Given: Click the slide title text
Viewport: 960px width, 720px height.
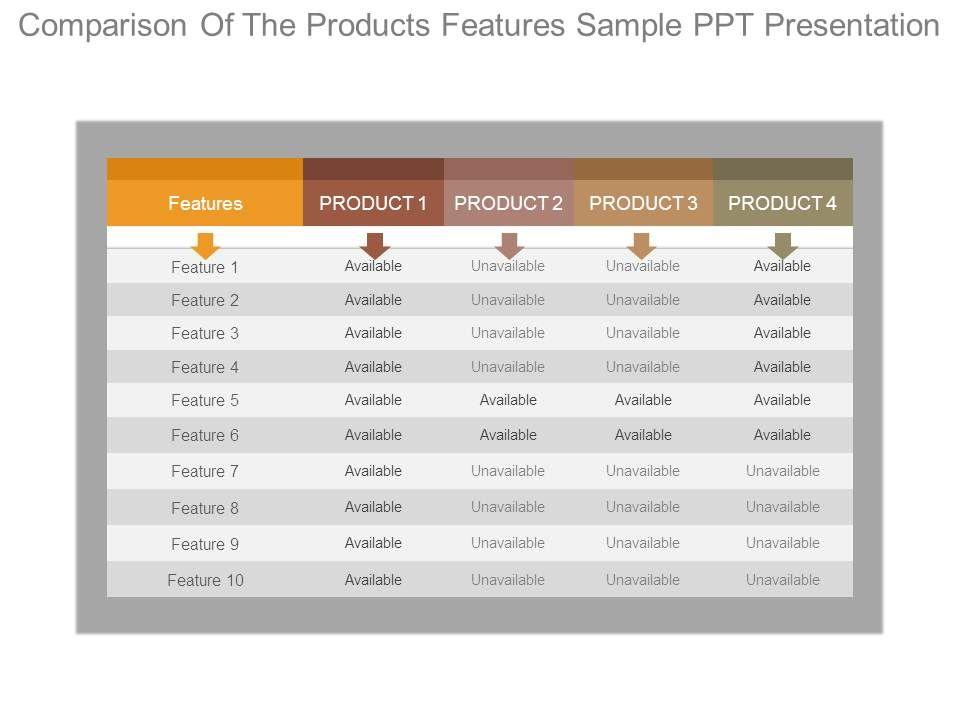Looking at the screenshot, I should (479, 26).
